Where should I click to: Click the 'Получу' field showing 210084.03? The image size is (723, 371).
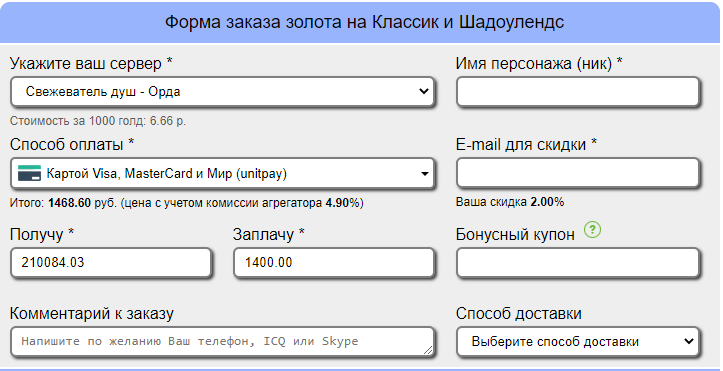111,263
